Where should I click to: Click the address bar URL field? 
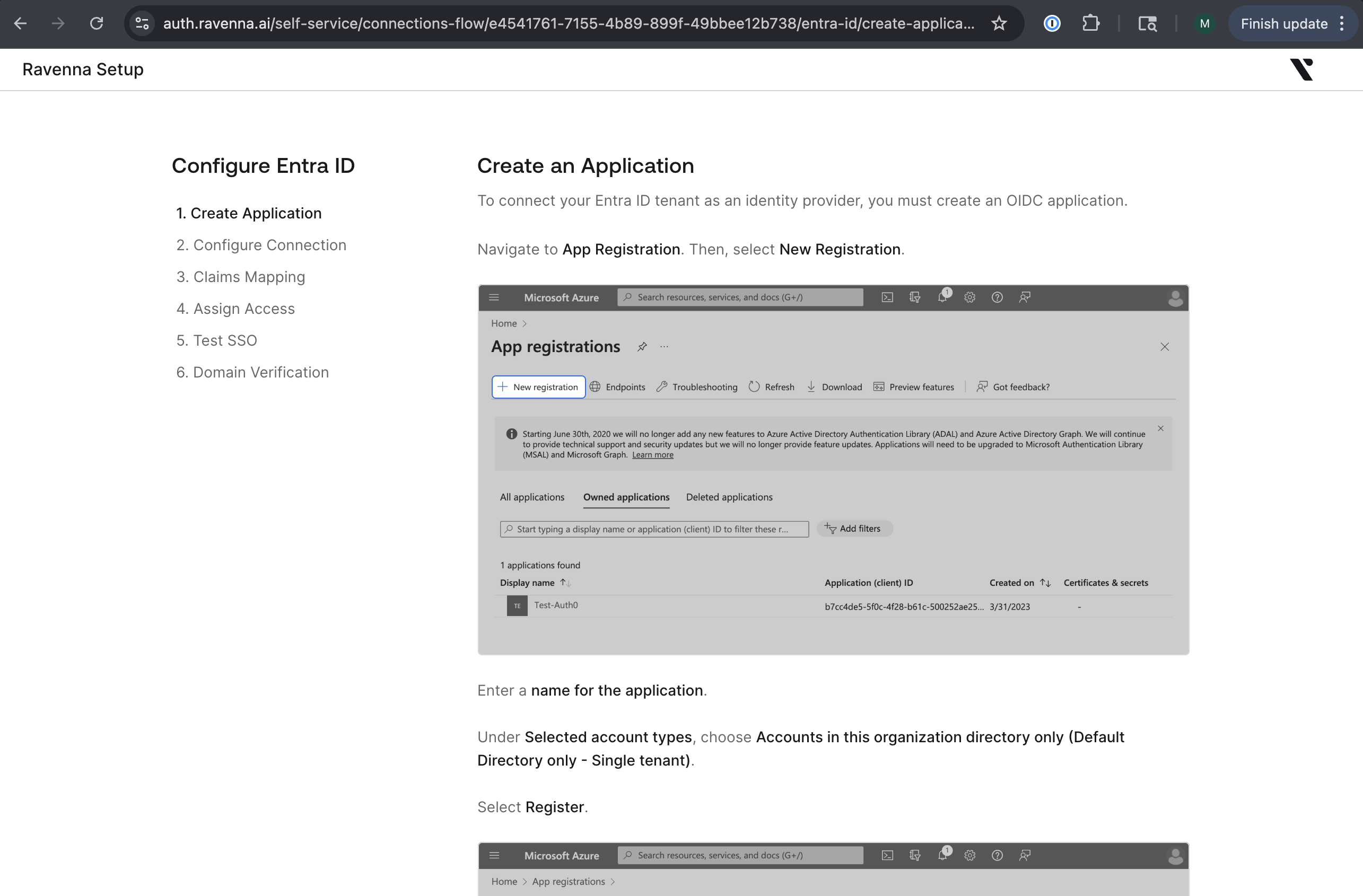(x=567, y=23)
